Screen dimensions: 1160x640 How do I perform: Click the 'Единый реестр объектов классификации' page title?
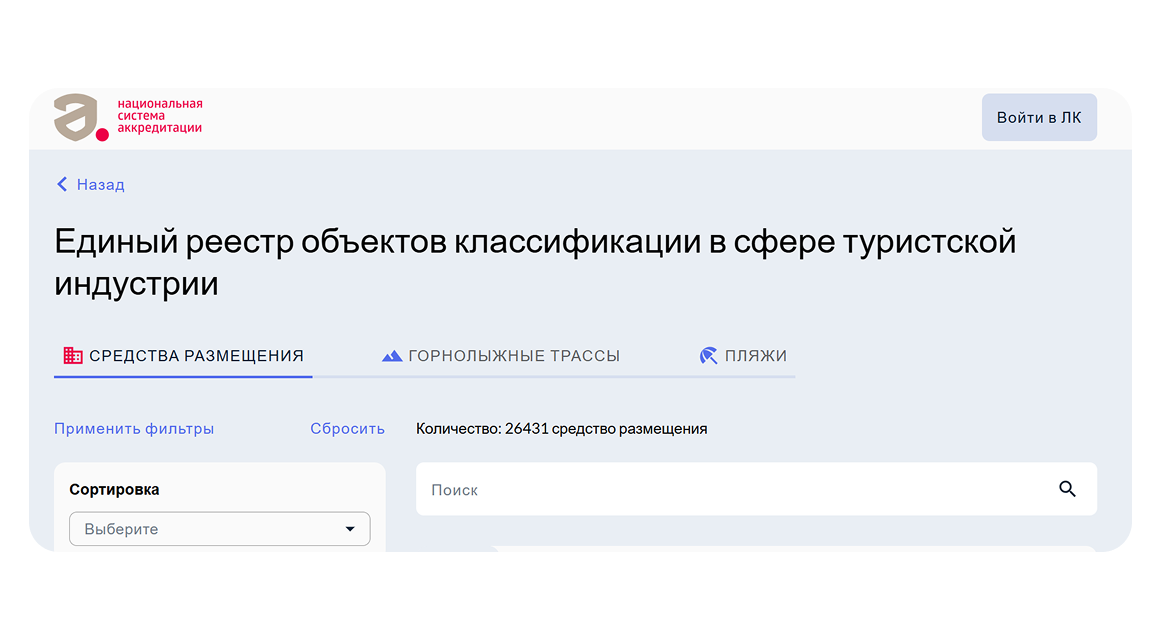pos(534,262)
